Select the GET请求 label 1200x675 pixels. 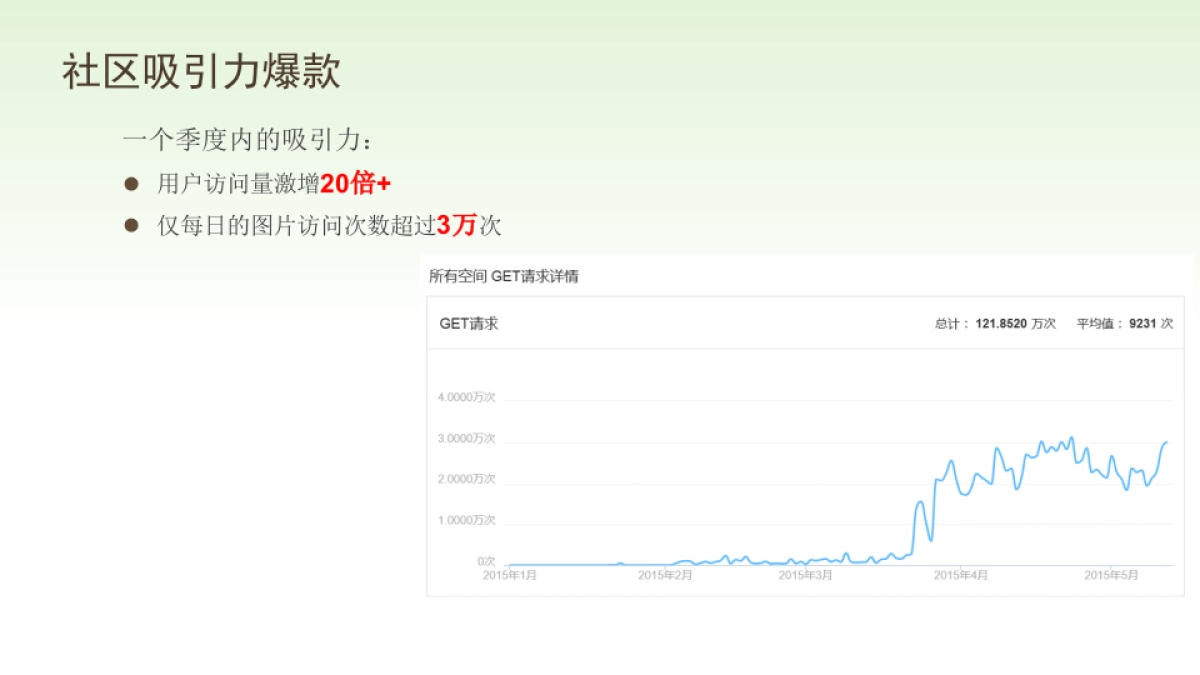[468, 323]
